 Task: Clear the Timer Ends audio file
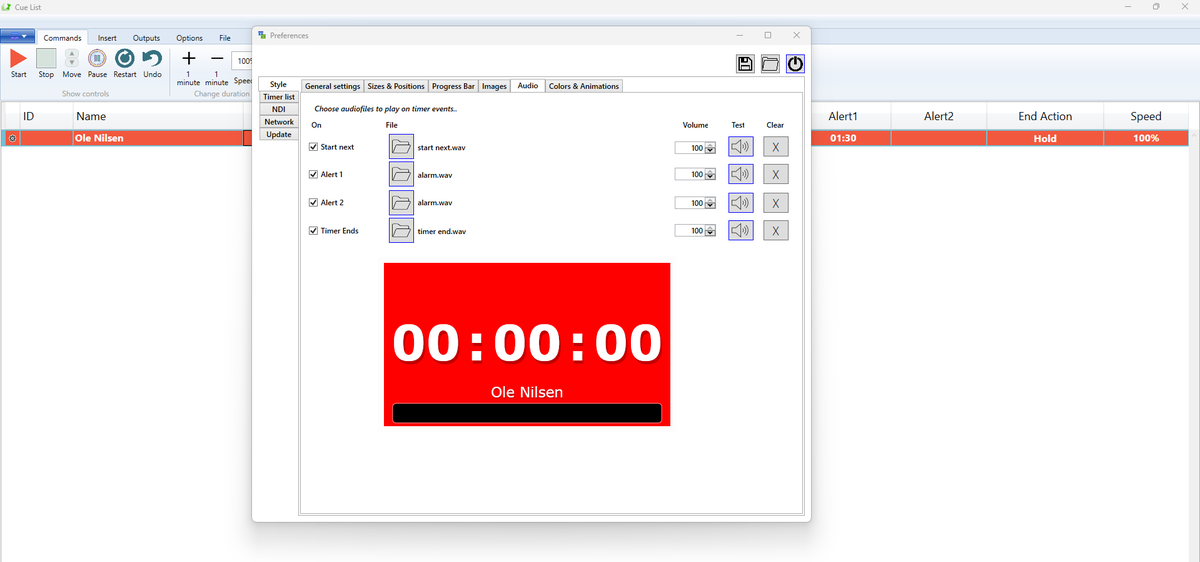pyautogui.click(x=776, y=230)
